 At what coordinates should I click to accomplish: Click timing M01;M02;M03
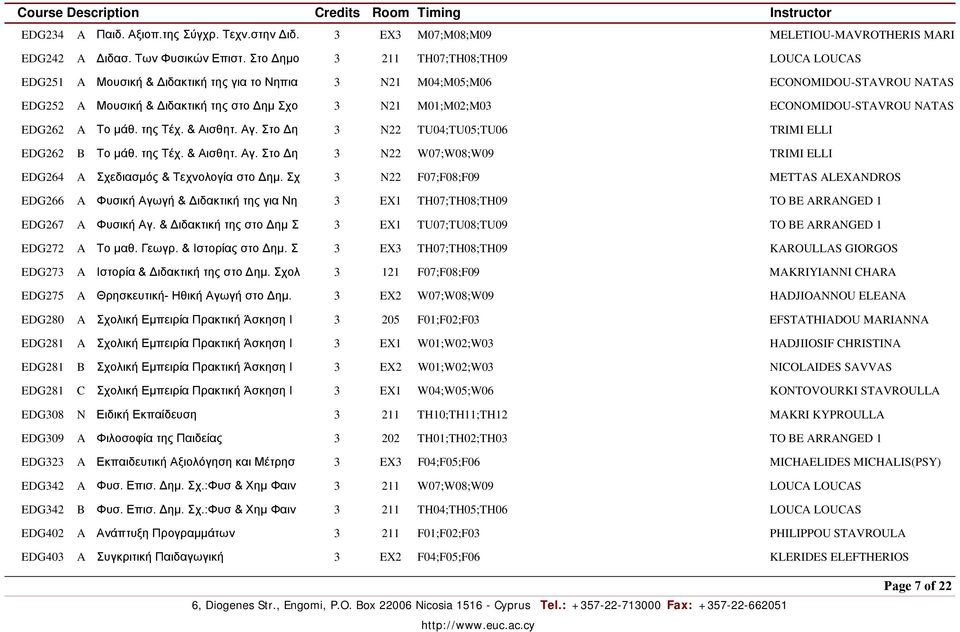coord(454,106)
